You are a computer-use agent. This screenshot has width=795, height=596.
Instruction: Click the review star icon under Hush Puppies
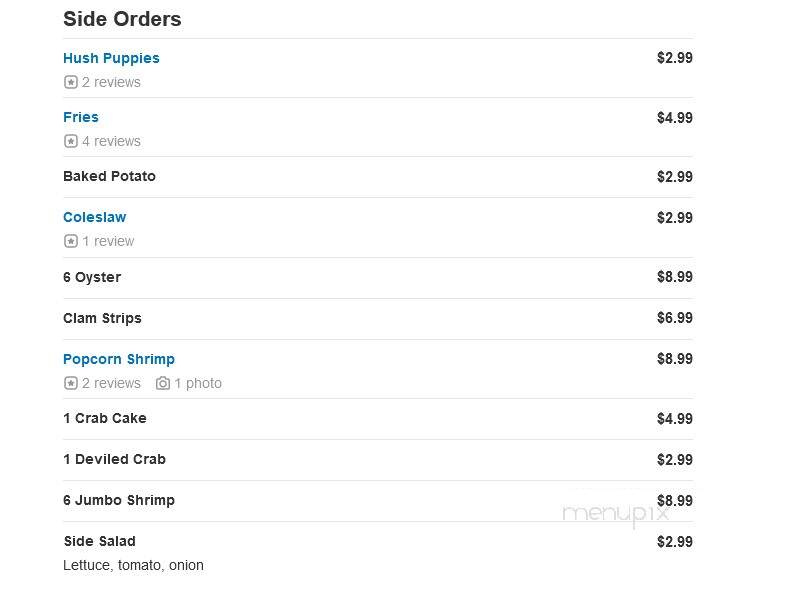pyautogui.click(x=70, y=82)
